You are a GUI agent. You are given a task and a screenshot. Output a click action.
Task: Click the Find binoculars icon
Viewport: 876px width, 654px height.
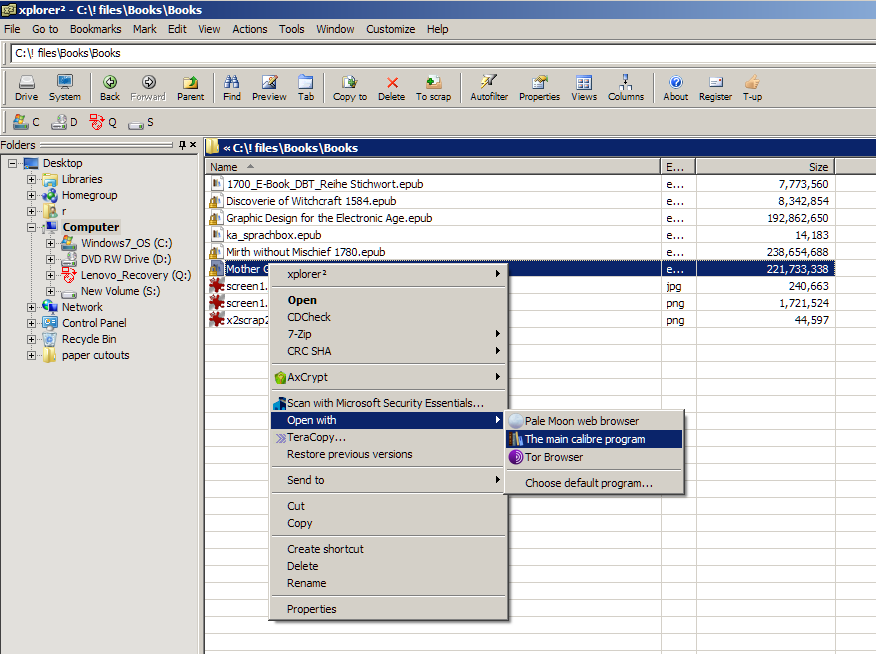(x=232, y=87)
